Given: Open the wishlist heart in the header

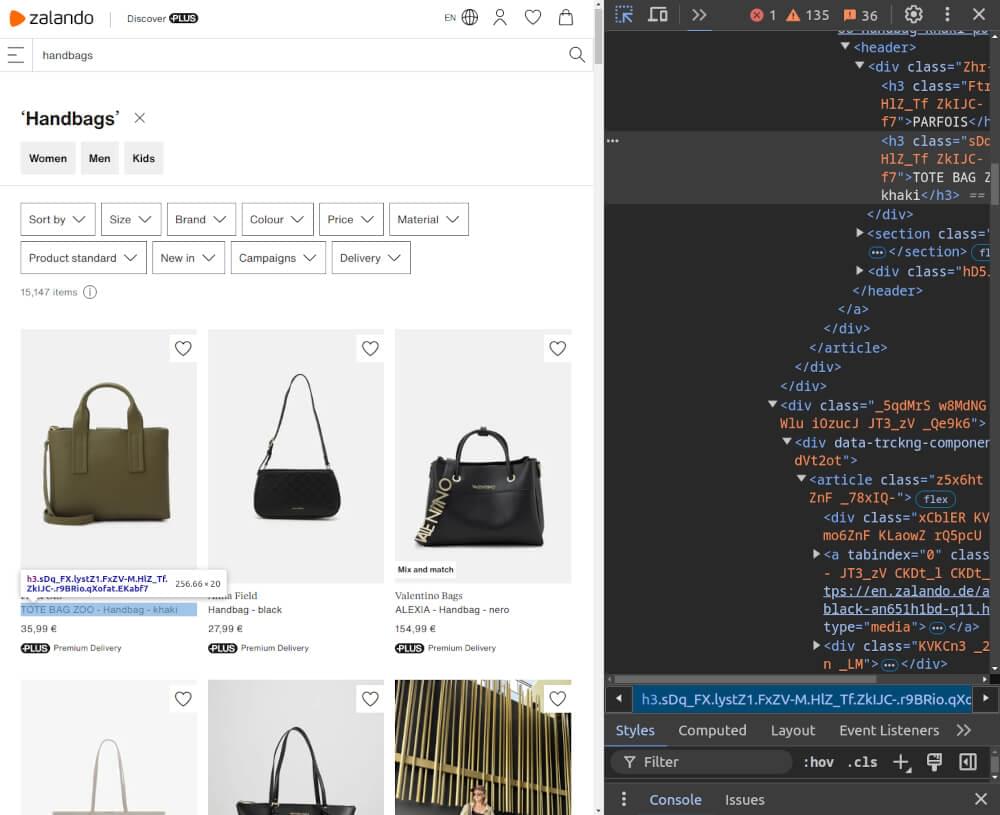Looking at the screenshot, I should click(x=533, y=17).
